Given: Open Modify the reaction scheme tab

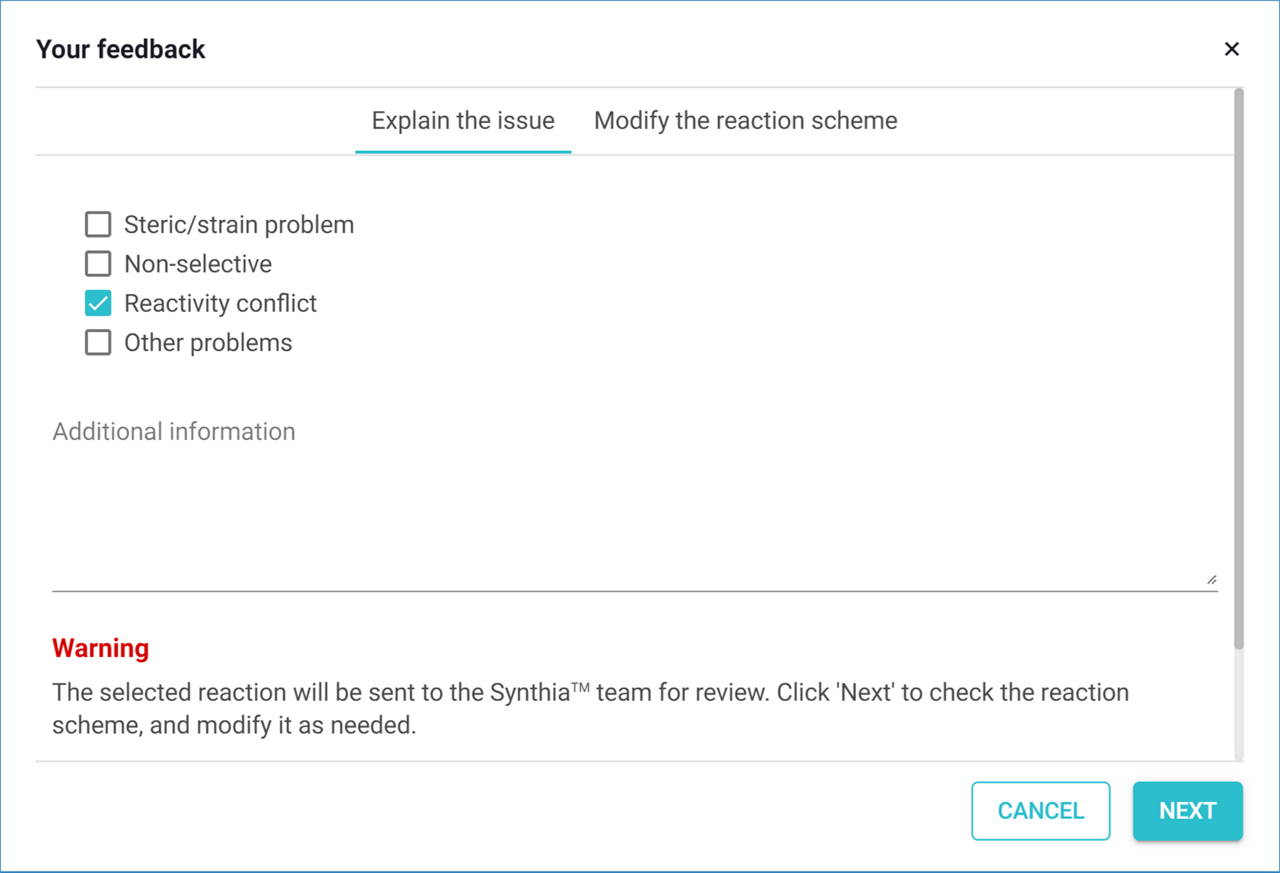Looking at the screenshot, I should [x=745, y=121].
